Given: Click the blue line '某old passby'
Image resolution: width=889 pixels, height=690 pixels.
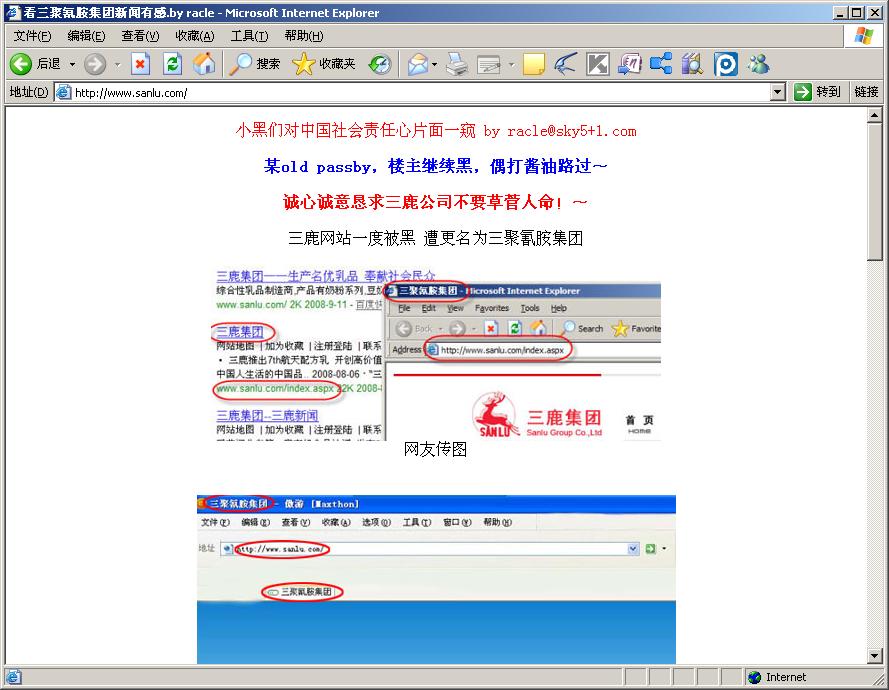Looking at the screenshot, I should click(435, 166).
